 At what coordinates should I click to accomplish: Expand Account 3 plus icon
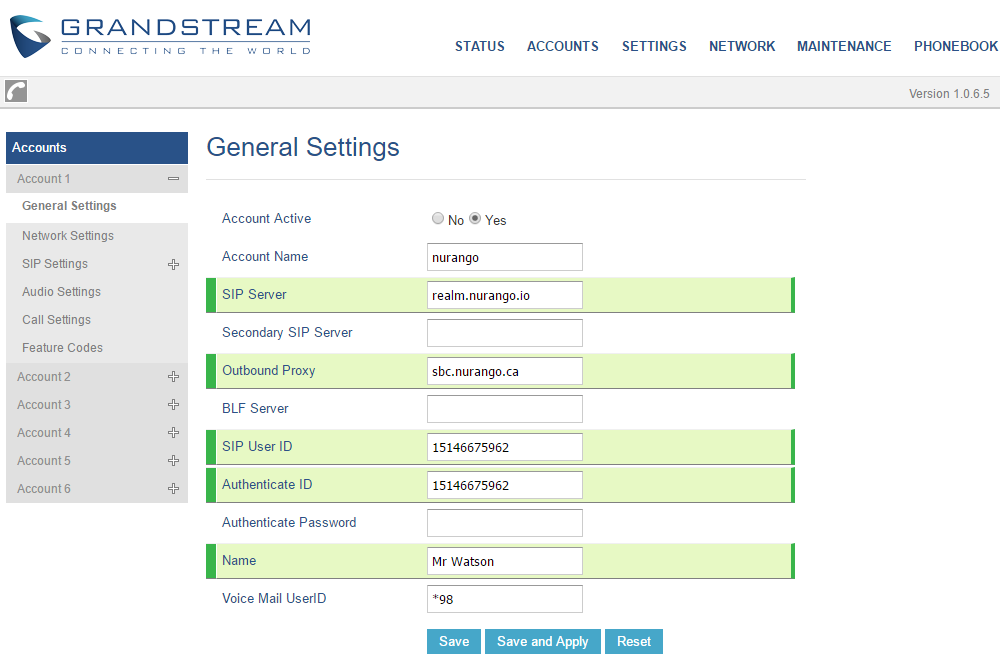click(x=174, y=405)
